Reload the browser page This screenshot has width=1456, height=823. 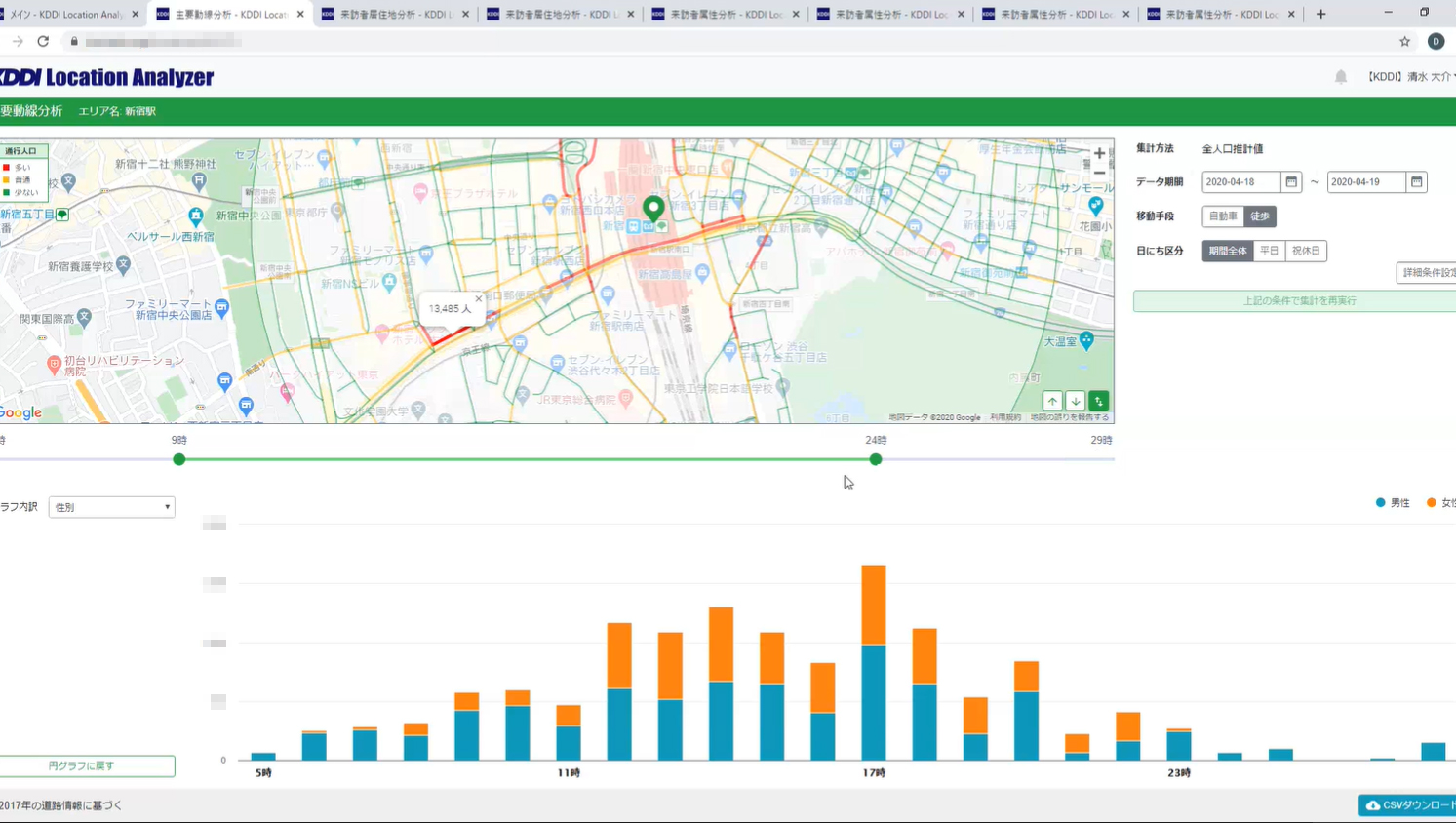pos(43,41)
